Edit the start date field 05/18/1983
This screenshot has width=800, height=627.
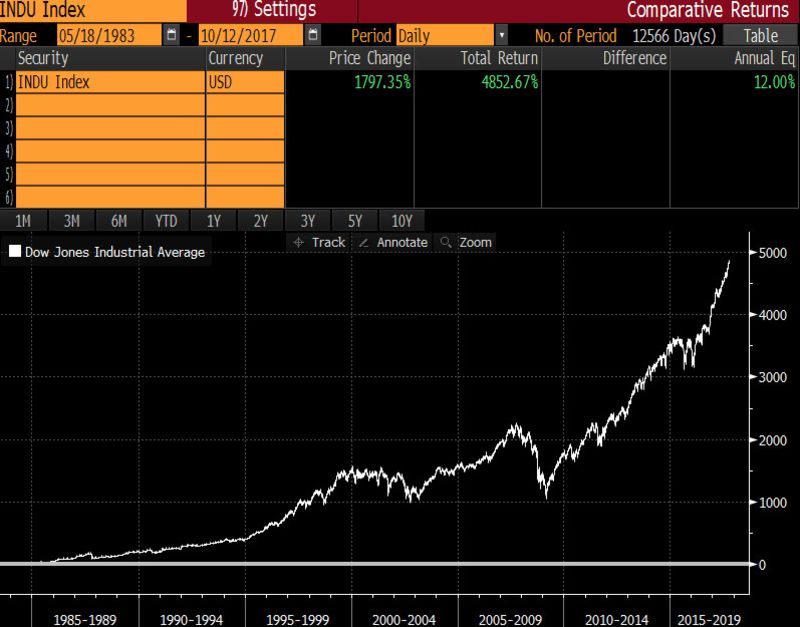109,35
